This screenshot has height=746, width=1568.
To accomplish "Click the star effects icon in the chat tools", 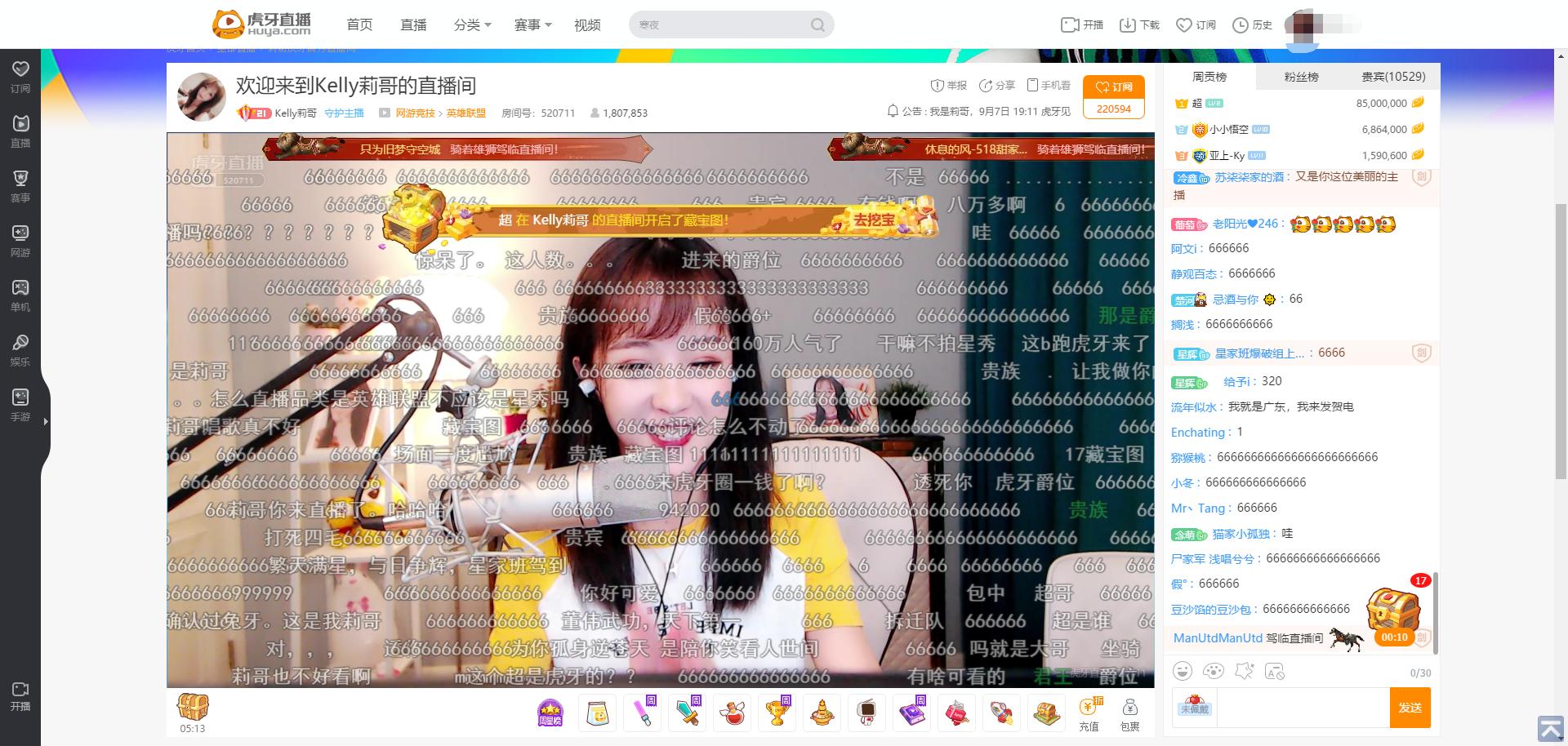I will click(x=1244, y=671).
